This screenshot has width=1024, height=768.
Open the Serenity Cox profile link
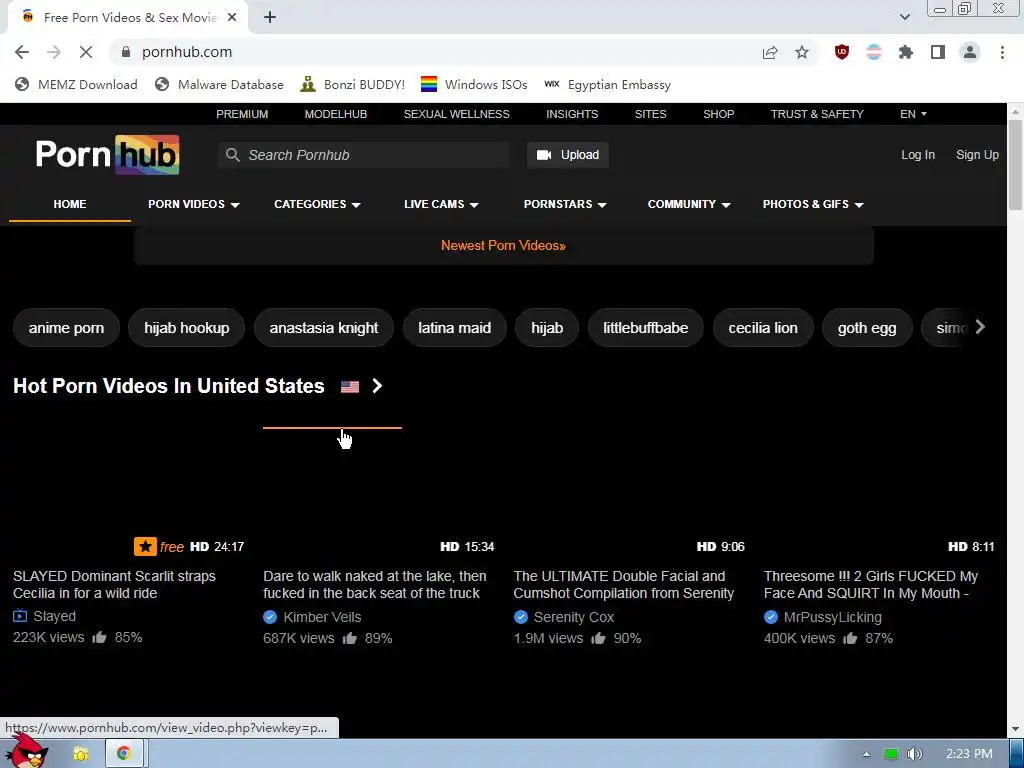(x=573, y=617)
